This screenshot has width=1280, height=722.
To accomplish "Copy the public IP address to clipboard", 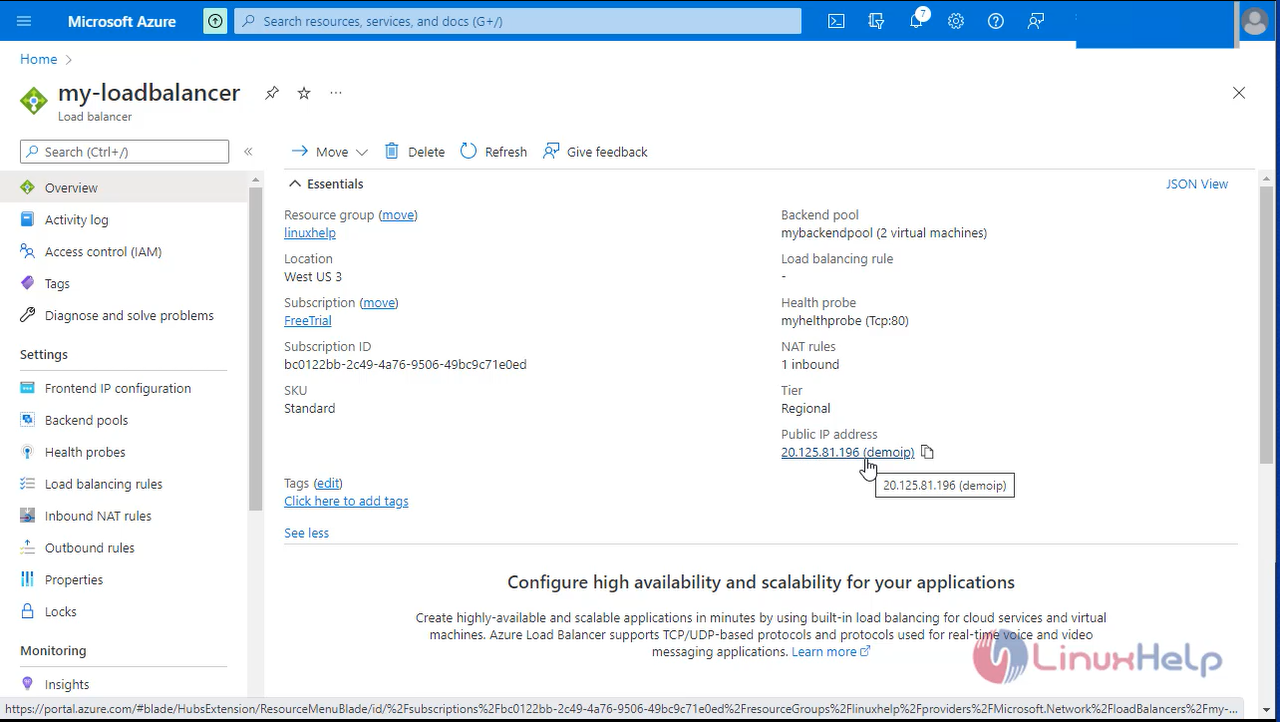I will click(927, 452).
